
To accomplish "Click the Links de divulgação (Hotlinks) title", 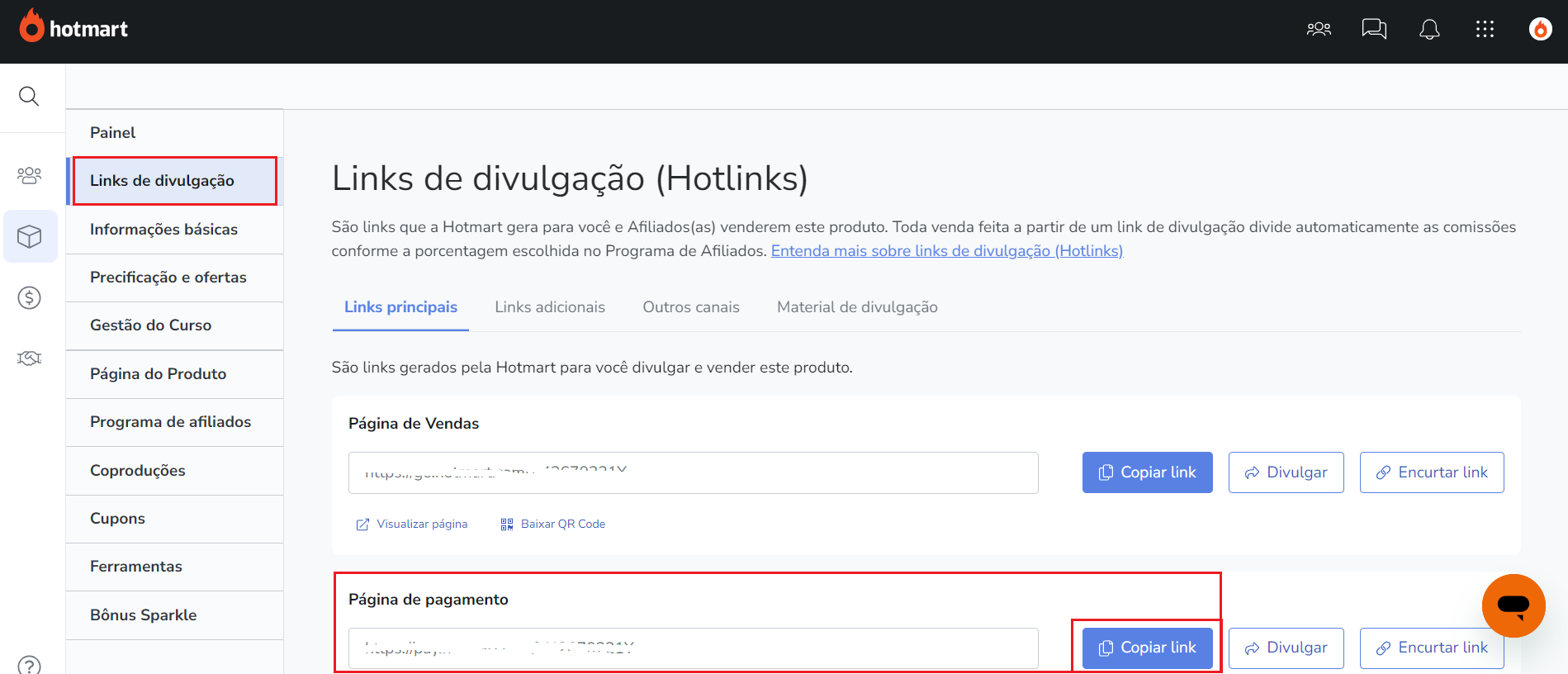I will (x=570, y=178).
